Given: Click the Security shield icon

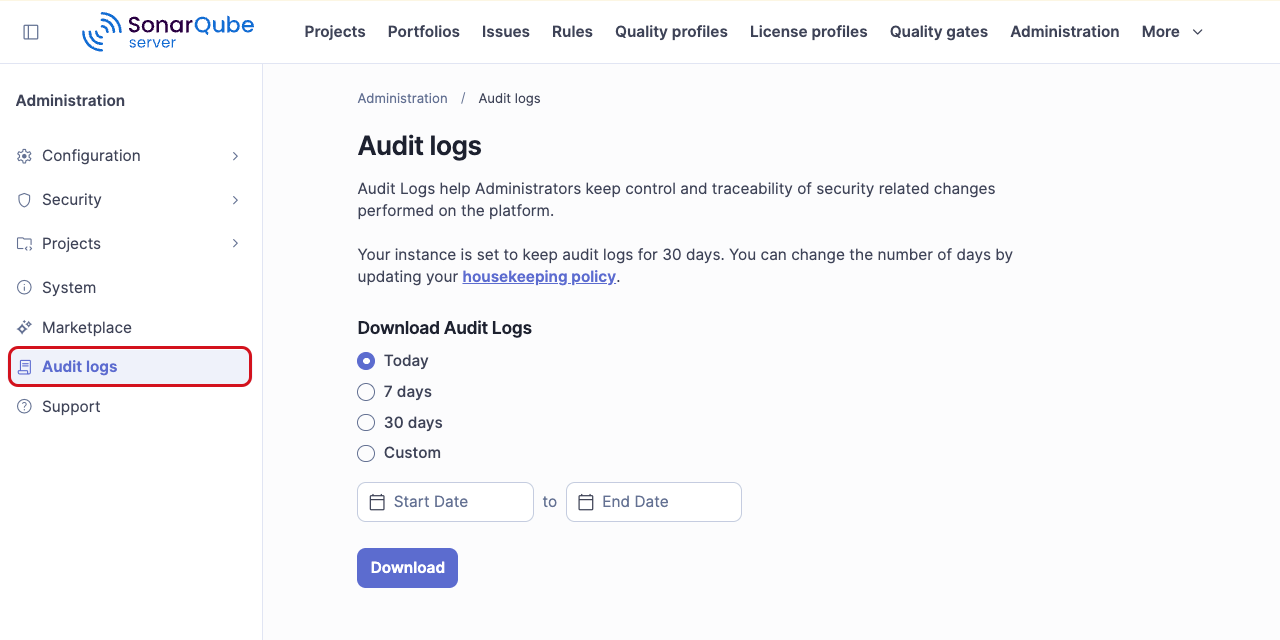Looking at the screenshot, I should pyautogui.click(x=23, y=199).
